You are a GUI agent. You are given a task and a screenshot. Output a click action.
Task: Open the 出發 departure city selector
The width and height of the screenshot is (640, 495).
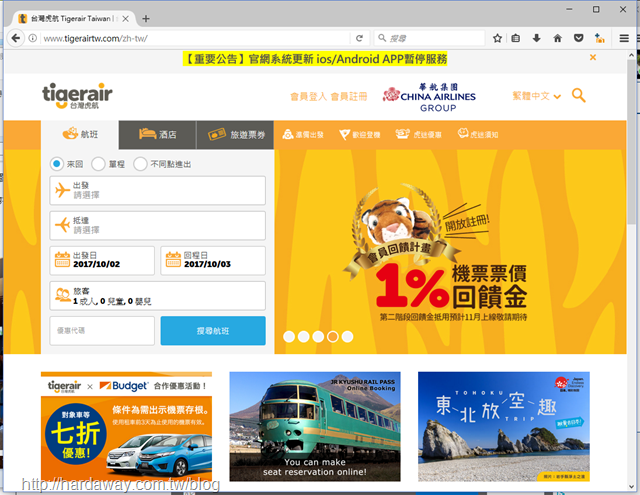tap(158, 191)
